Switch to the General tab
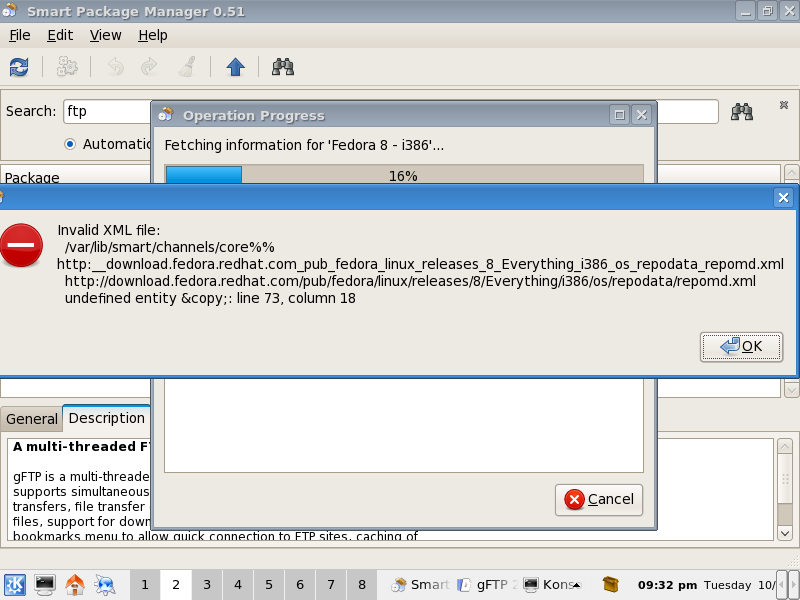Image resolution: width=800 pixels, height=600 pixels. (32, 419)
